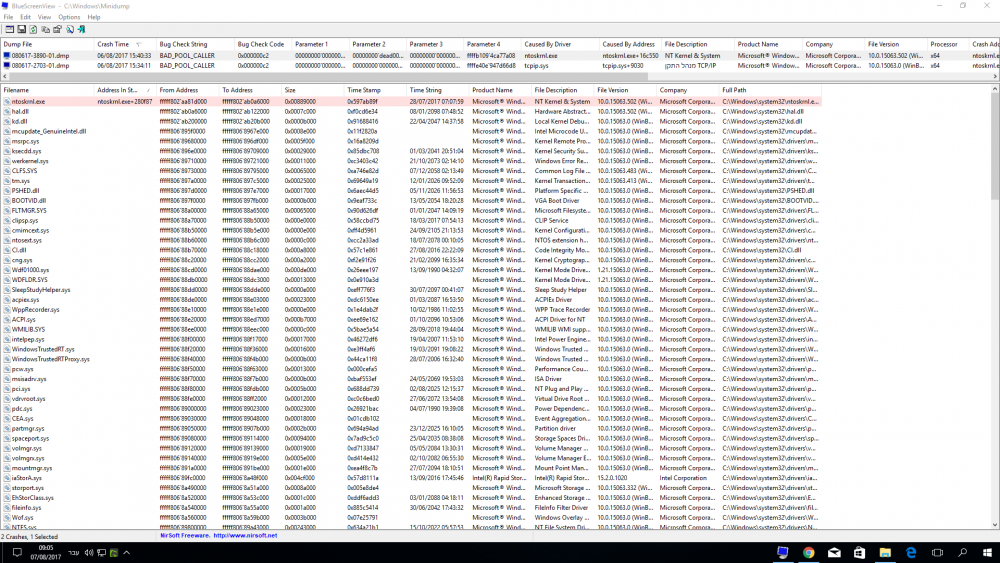Launch Microsoft Edge from the taskbar

(x=911, y=553)
